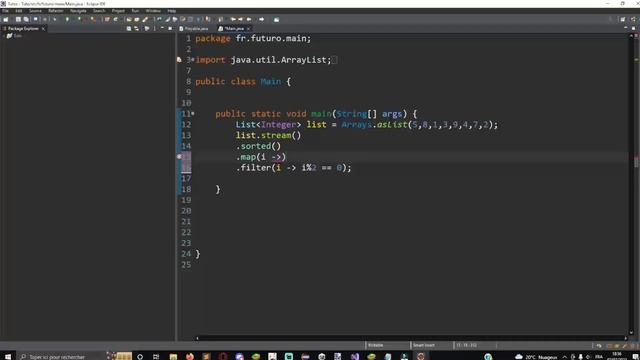Image resolution: width=640 pixels, height=360 pixels.
Task: Open the Project menu
Action: pyautogui.click(x=118, y=11)
